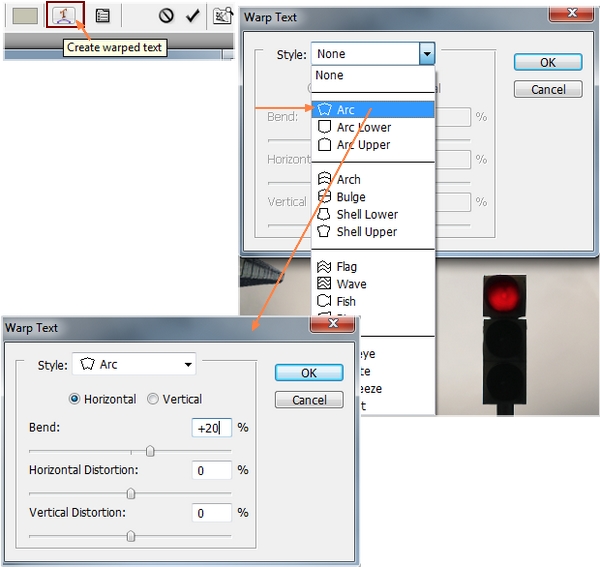
Task: Click the Arc style shape icon in list
Action: coord(324,109)
